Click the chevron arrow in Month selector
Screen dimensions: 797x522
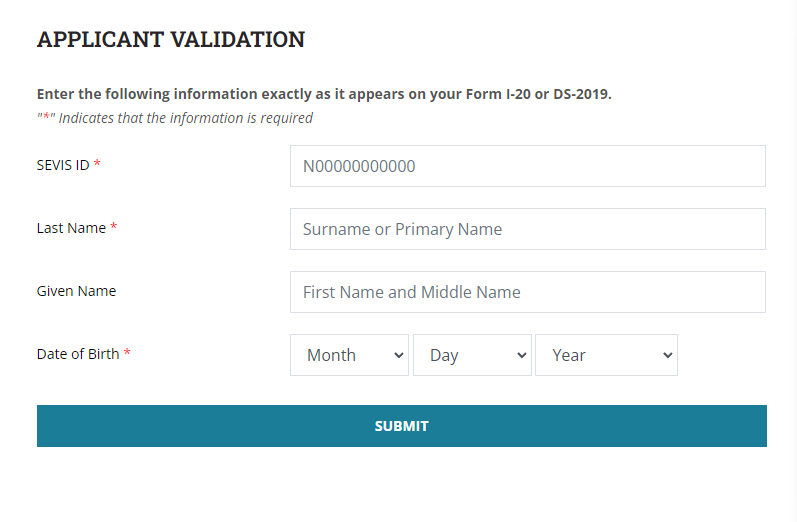coord(399,355)
